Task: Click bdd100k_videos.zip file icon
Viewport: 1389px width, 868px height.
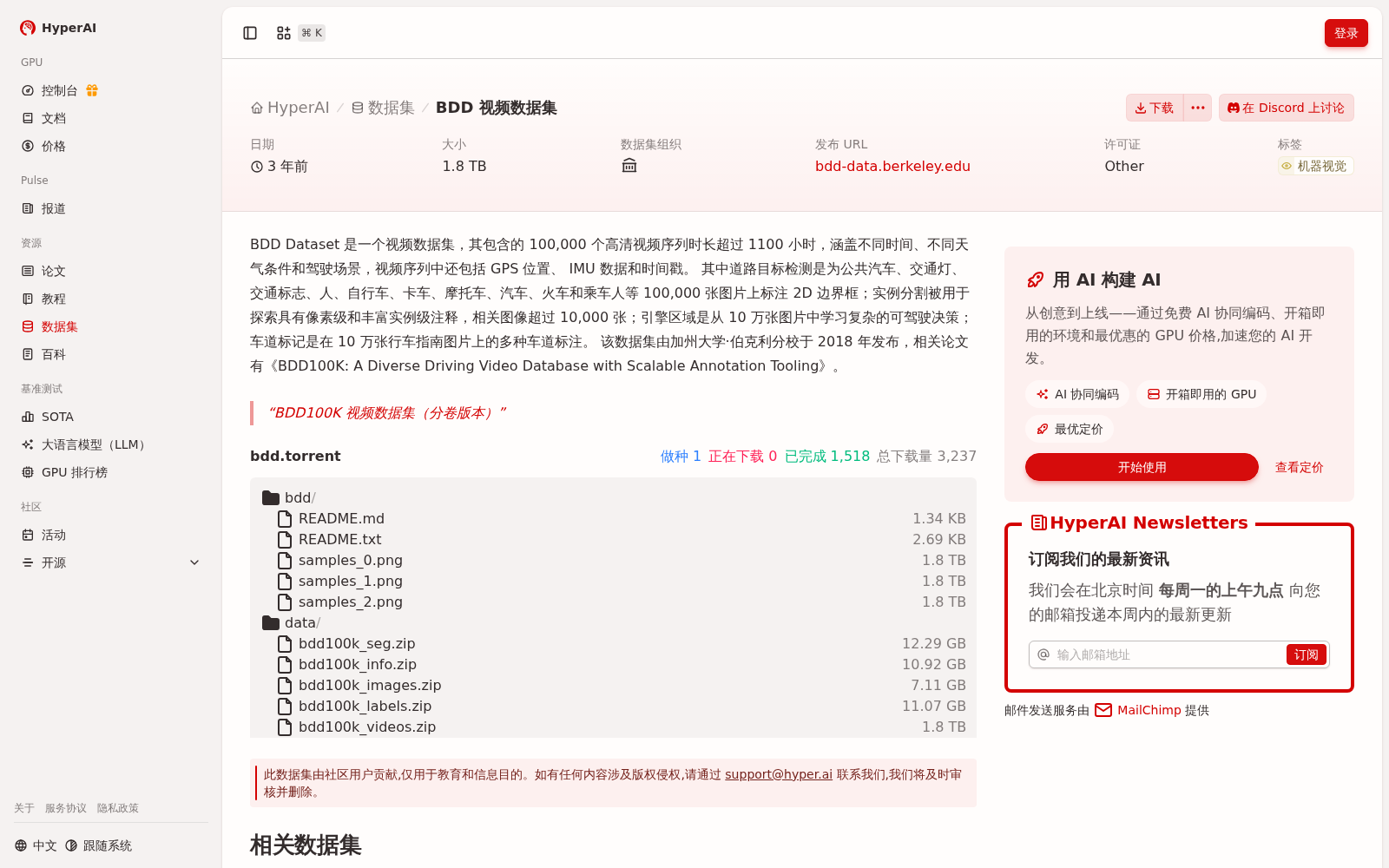Action: click(285, 727)
